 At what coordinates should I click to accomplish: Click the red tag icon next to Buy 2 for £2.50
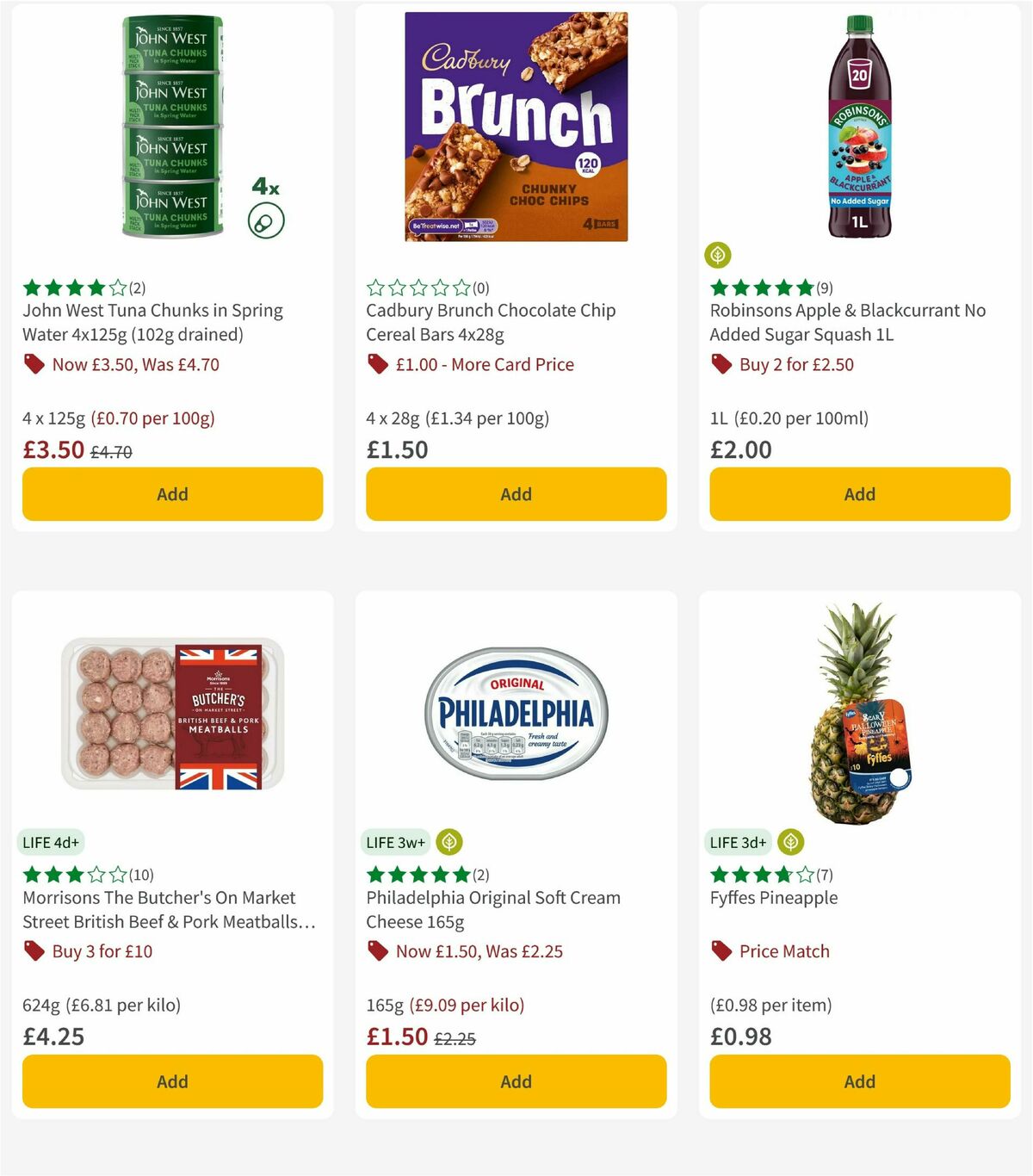pyautogui.click(x=721, y=365)
